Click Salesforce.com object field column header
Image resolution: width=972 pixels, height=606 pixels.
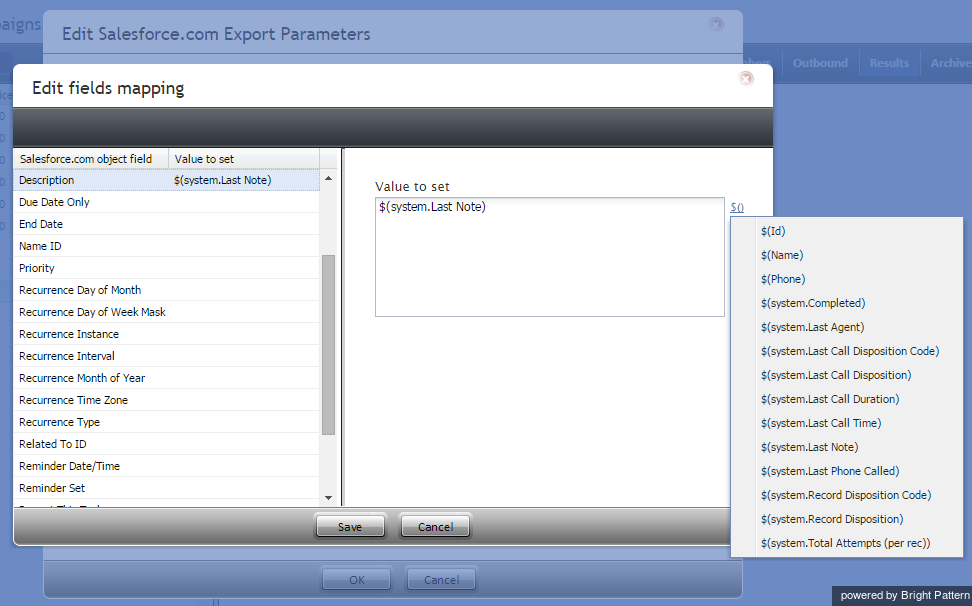(x=91, y=159)
